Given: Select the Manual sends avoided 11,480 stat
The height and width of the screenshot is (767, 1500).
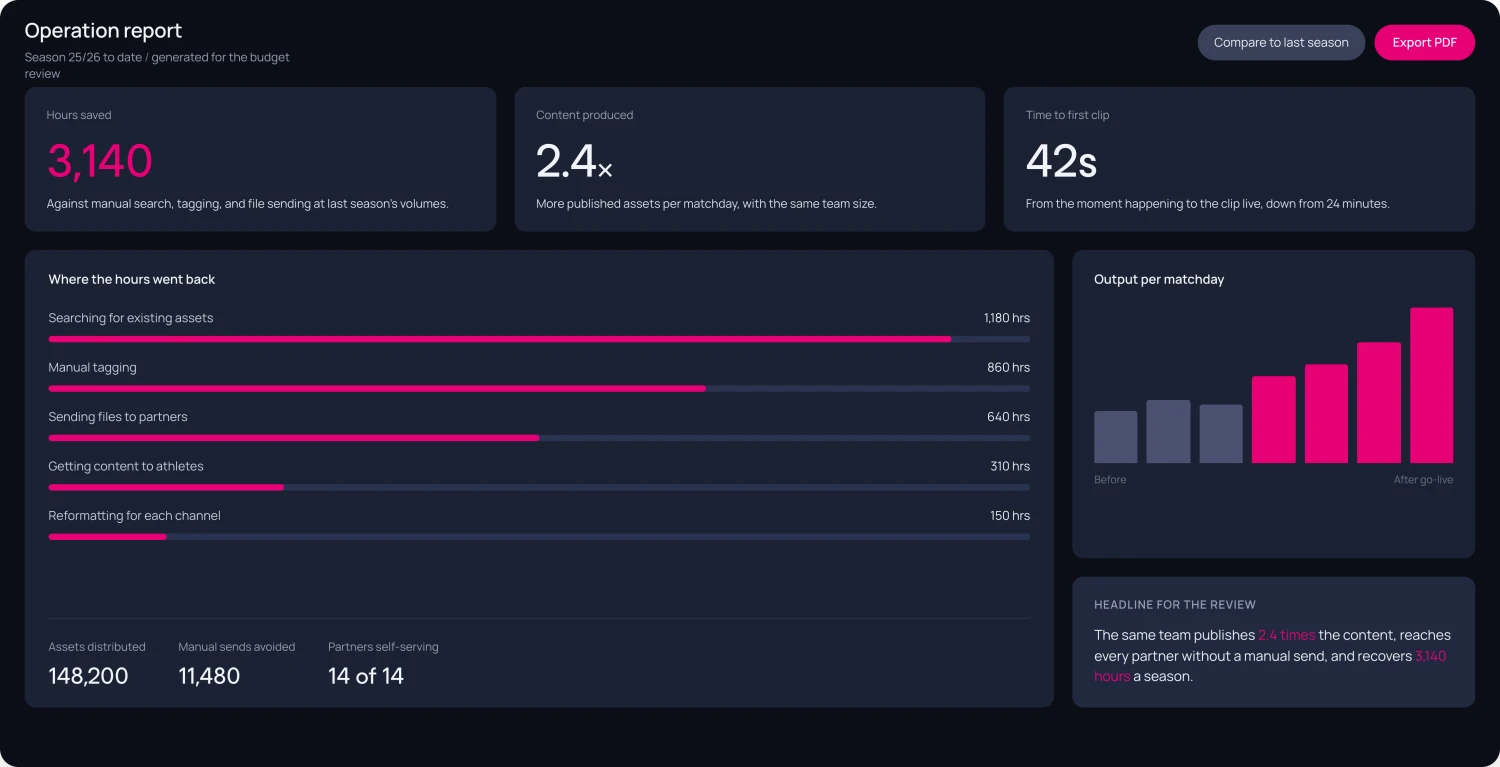Looking at the screenshot, I should coord(237,665).
